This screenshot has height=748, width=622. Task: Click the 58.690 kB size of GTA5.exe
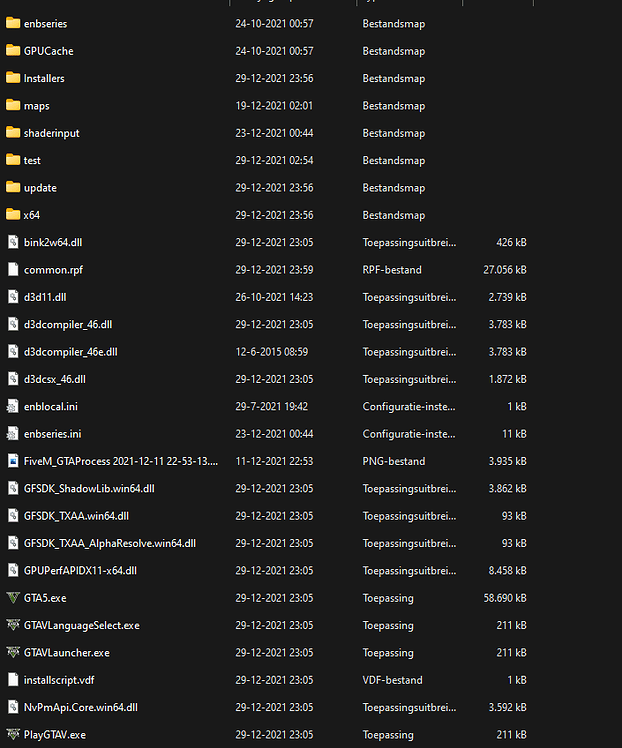pos(505,598)
